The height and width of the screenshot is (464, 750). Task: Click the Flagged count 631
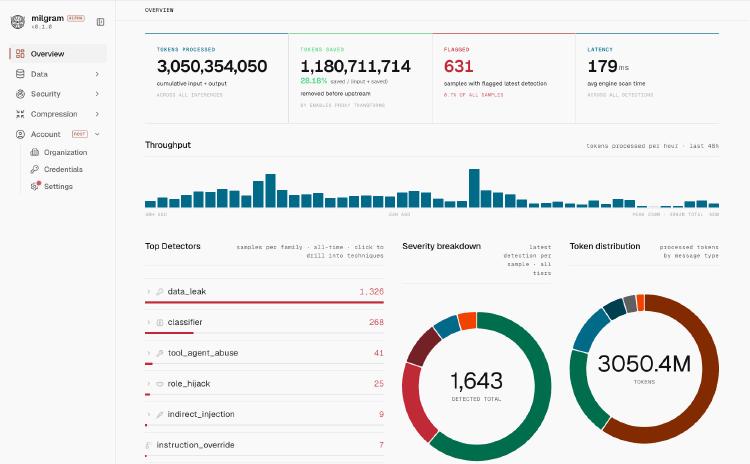point(458,66)
